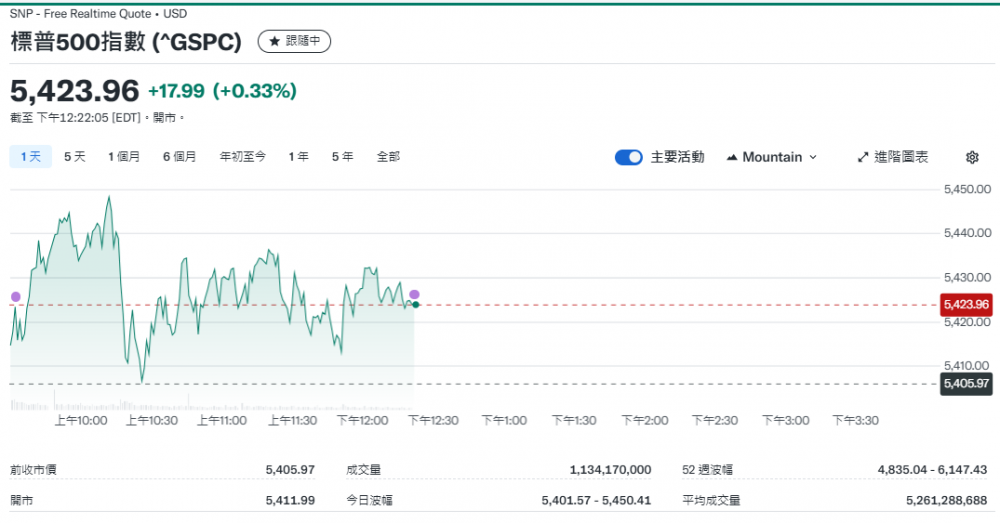Open chart settings gear icon
1000x523 pixels.
(x=972, y=157)
